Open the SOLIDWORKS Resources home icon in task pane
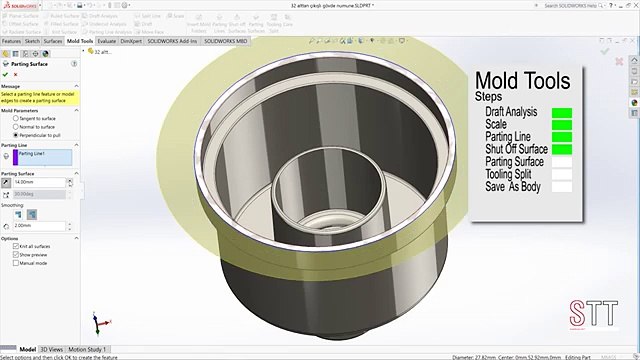640x360 pixels. pos(634,60)
